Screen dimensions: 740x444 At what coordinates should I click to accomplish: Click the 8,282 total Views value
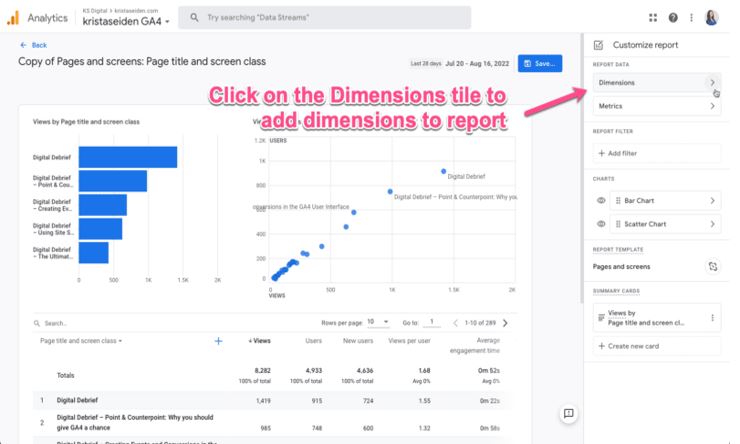pos(263,370)
